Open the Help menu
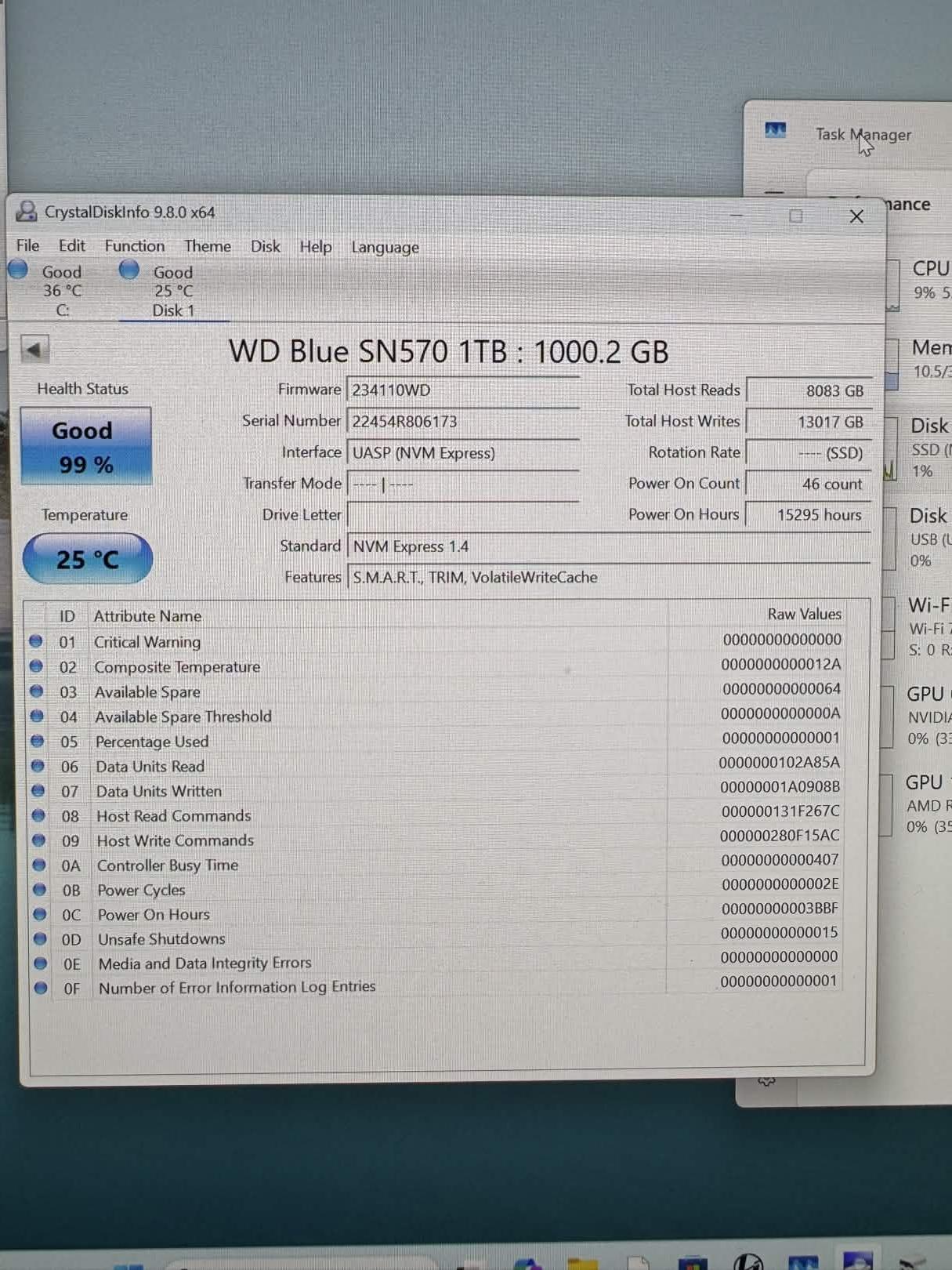952x1270 pixels. [x=316, y=247]
